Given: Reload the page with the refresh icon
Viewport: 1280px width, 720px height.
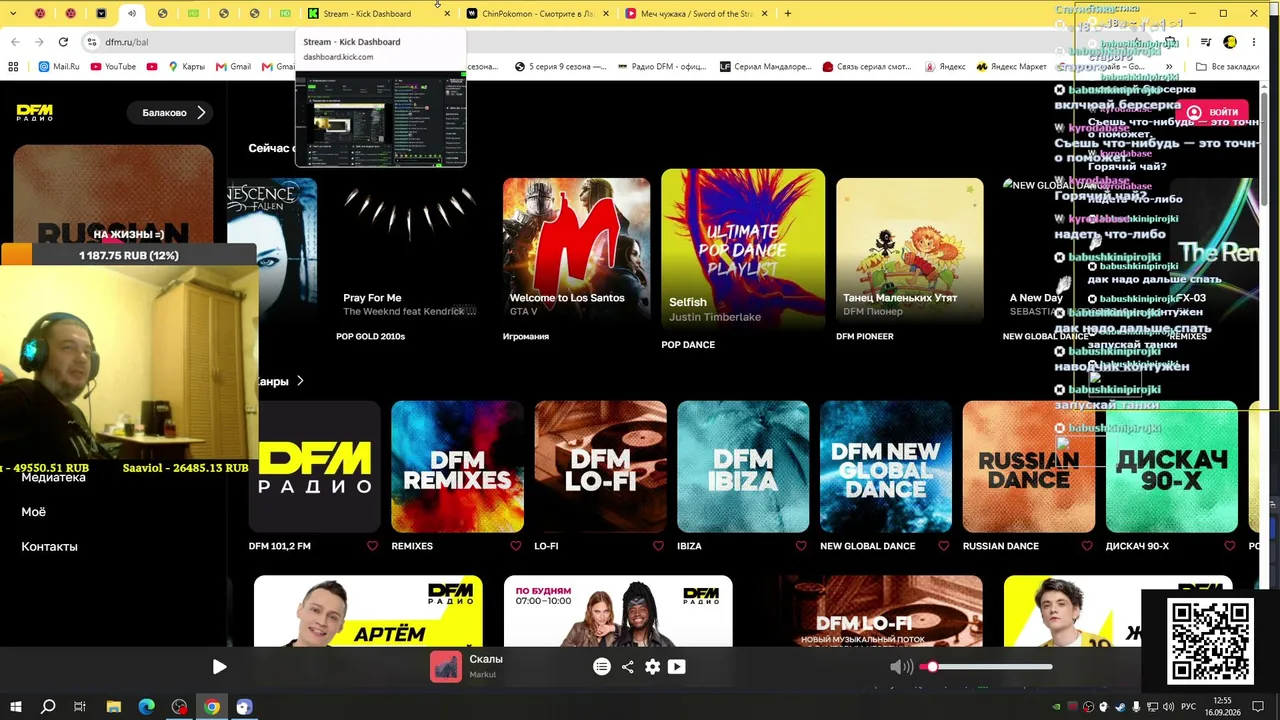Looking at the screenshot, I should [63, 42].
